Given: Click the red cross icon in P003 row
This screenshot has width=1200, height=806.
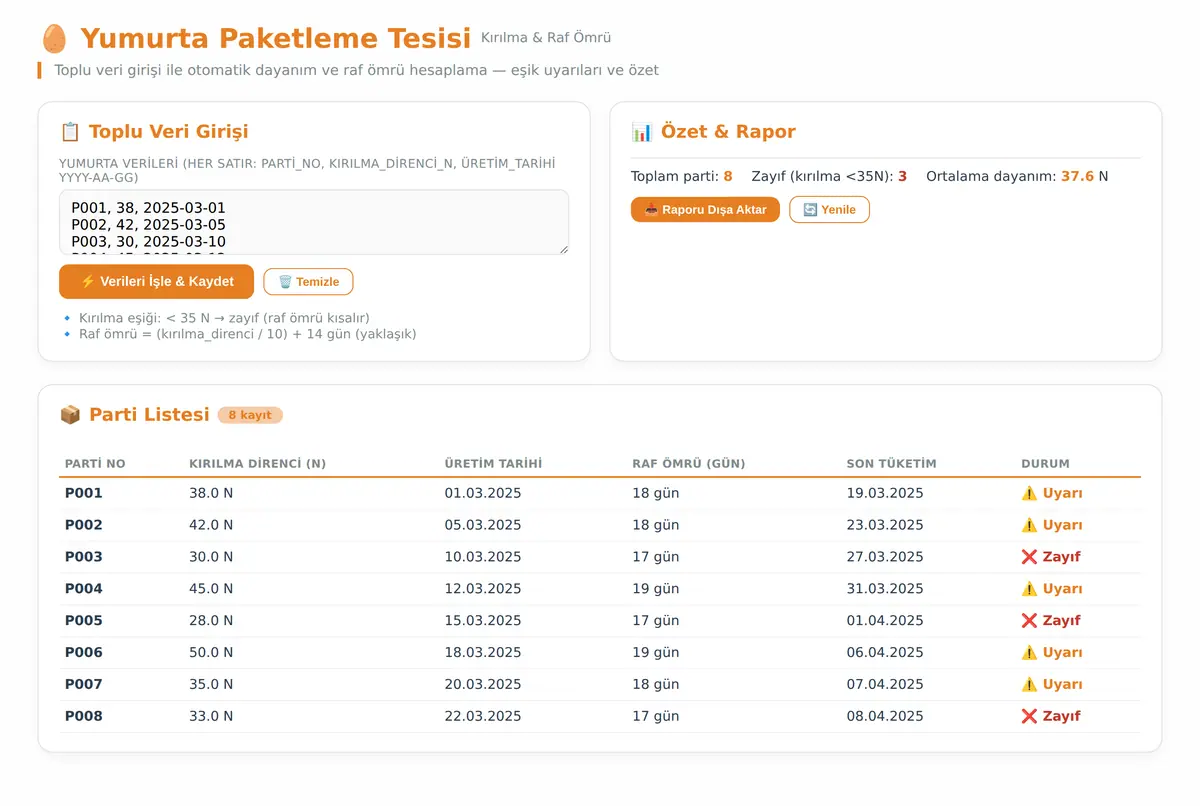Looking at the screenshot, I should coord(1029,557).
